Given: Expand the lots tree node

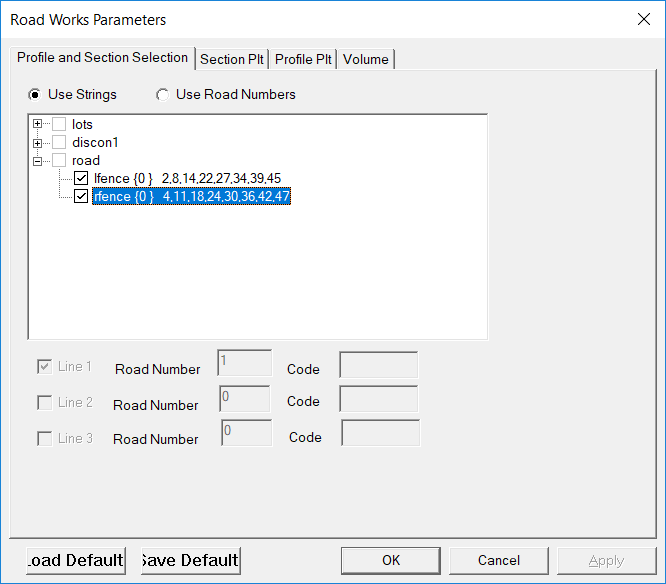Looking at the screenshot, I should pyautogui.click(x=38, y=125).
